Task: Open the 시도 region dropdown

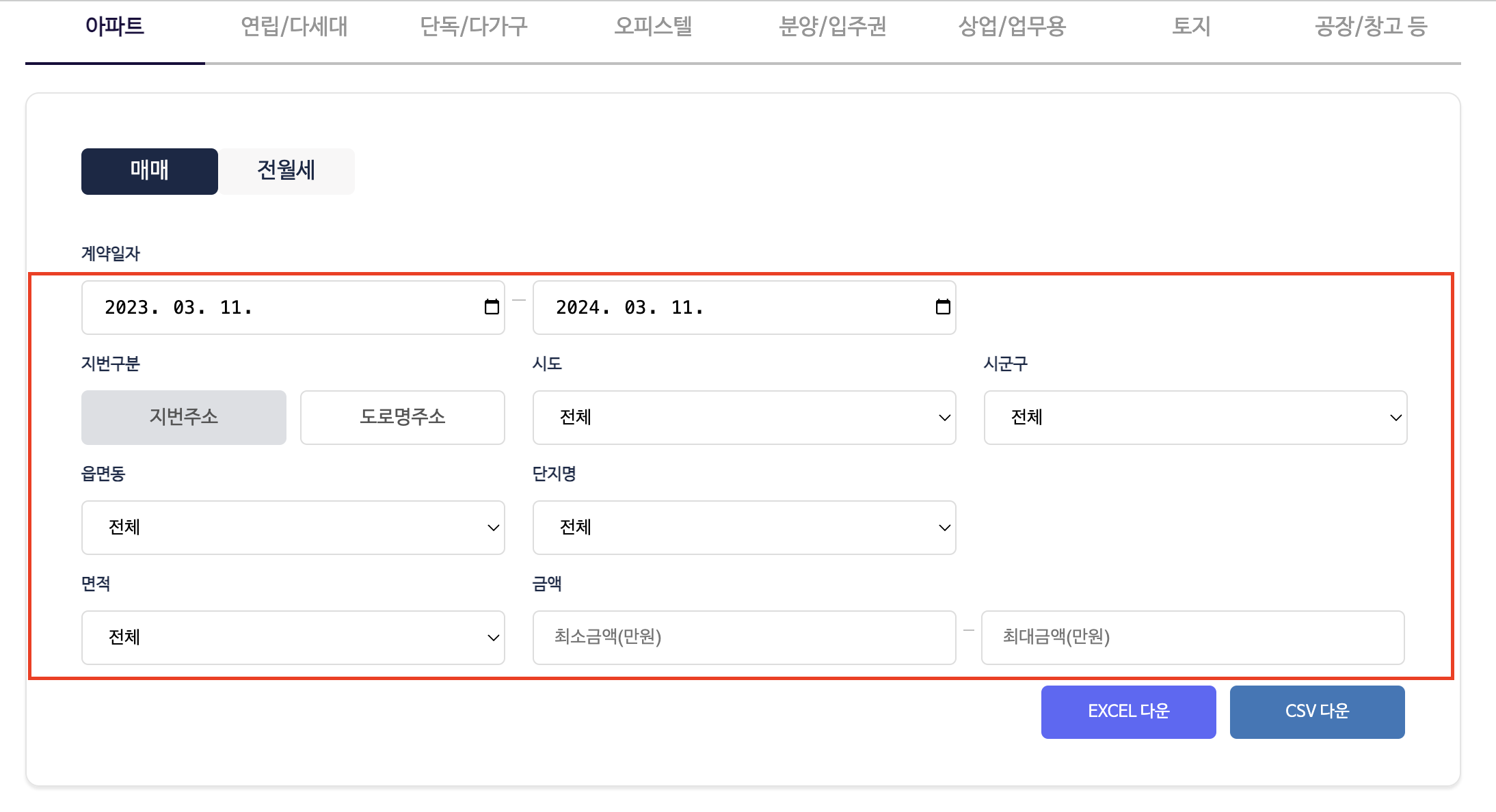Action: [744, 418]
